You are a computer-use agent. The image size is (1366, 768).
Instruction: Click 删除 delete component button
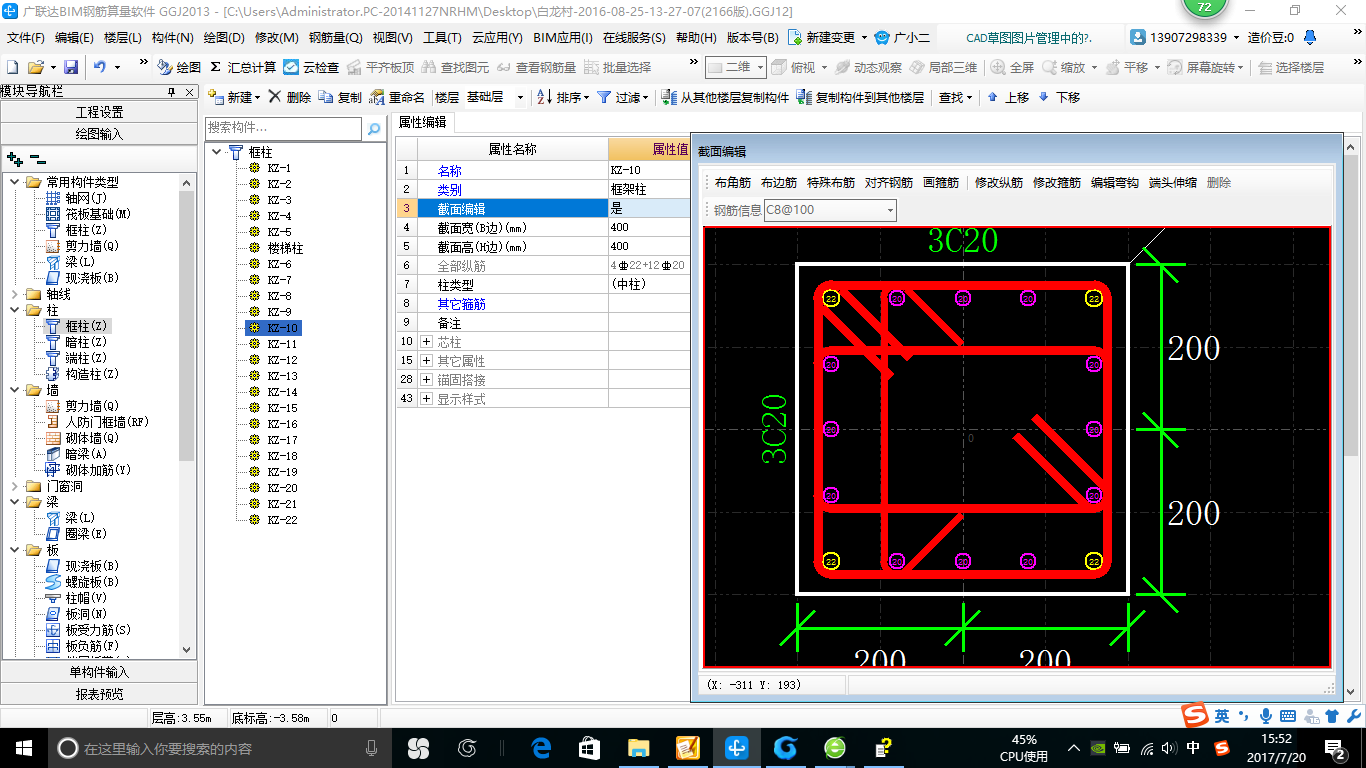[x=290, y=97]
